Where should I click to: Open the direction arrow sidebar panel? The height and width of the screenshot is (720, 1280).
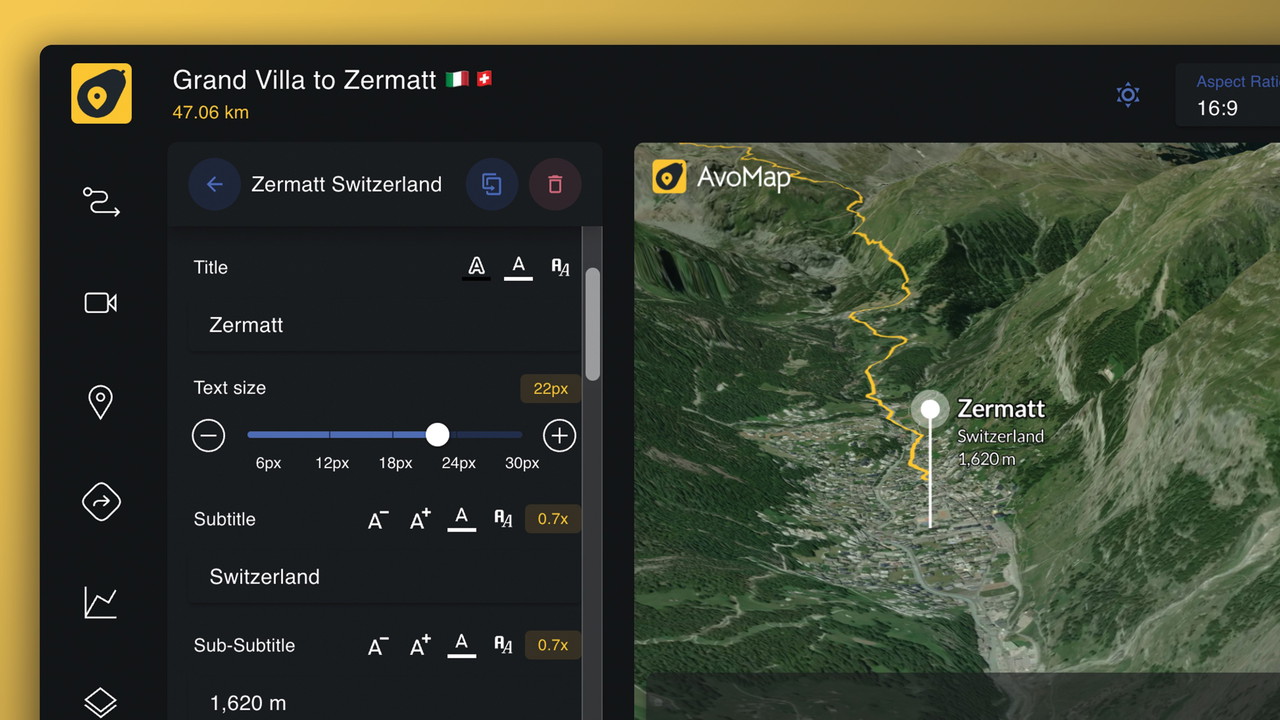(x=101, y=502)
